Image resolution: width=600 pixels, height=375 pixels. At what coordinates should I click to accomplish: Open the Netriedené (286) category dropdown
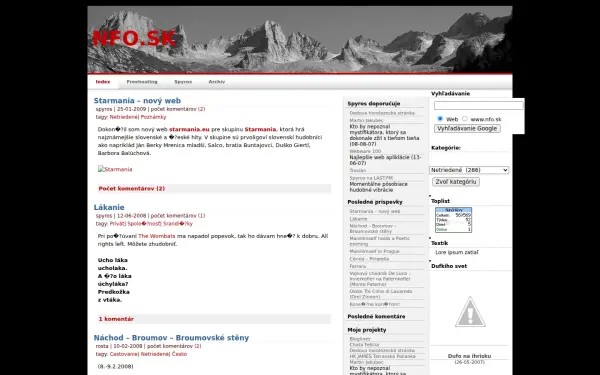(x=469, y=170)
